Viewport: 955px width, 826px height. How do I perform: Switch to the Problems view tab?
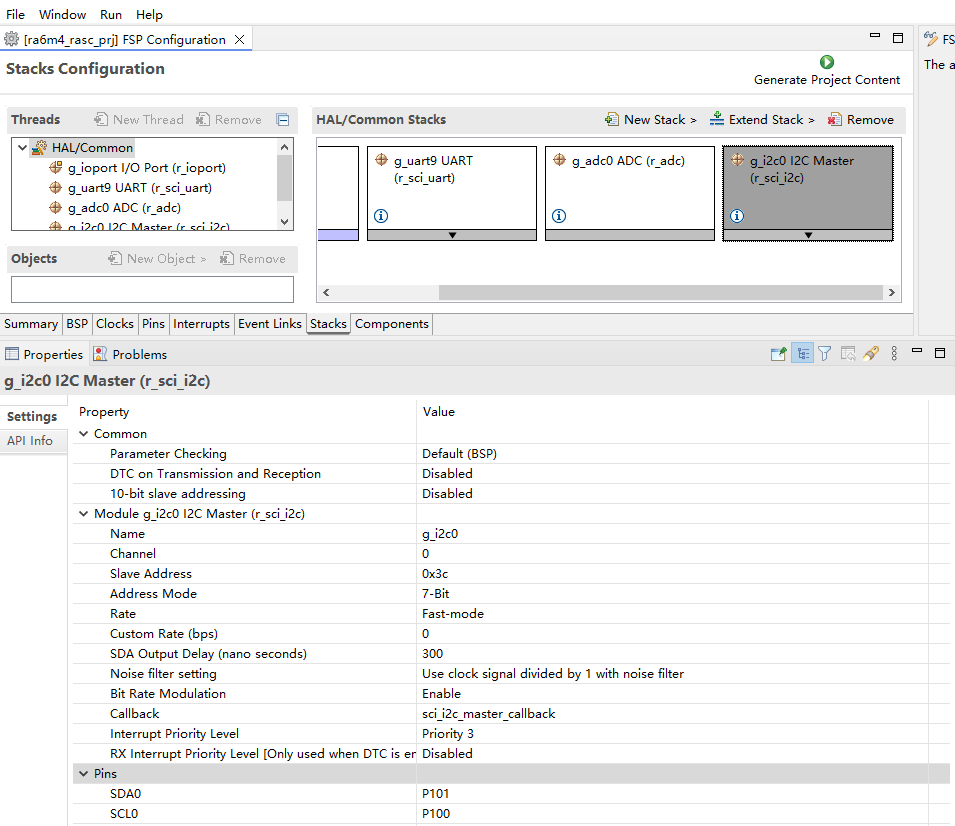[130, 354]
